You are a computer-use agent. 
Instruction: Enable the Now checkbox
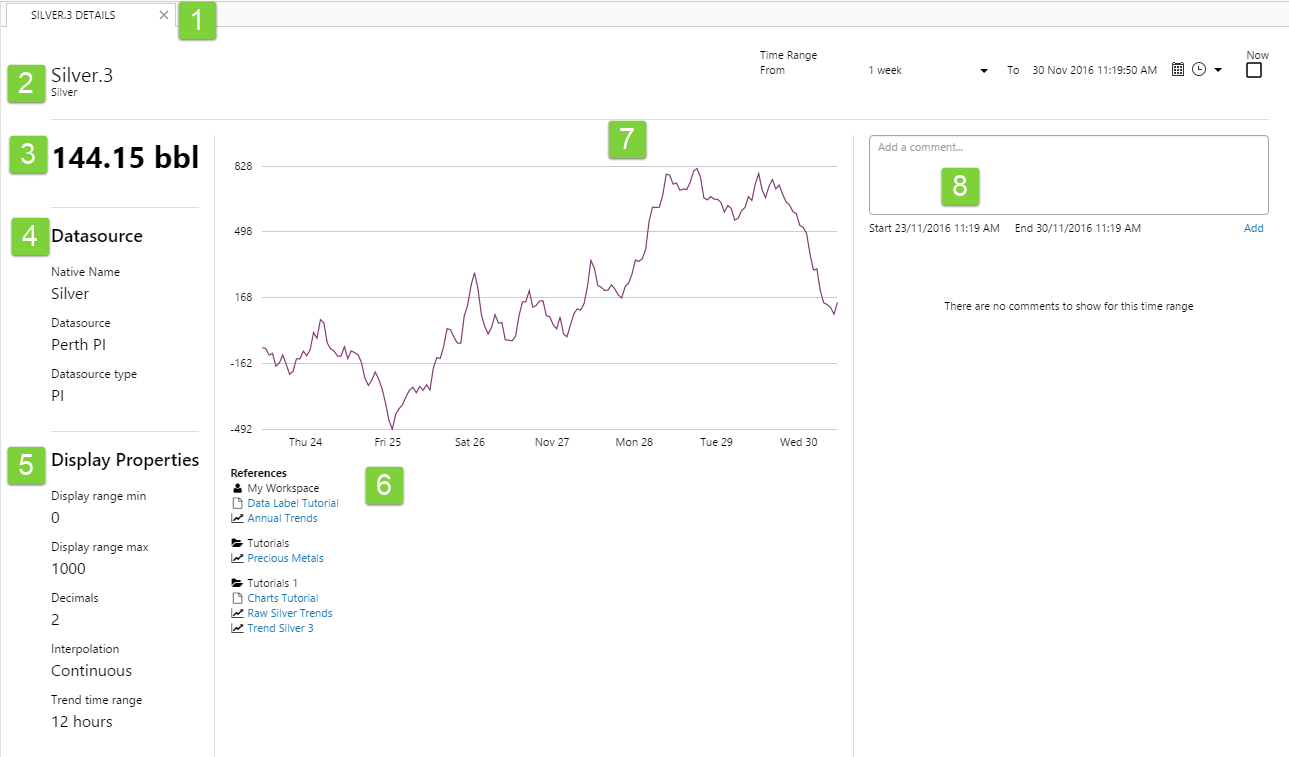(1254, 71)
